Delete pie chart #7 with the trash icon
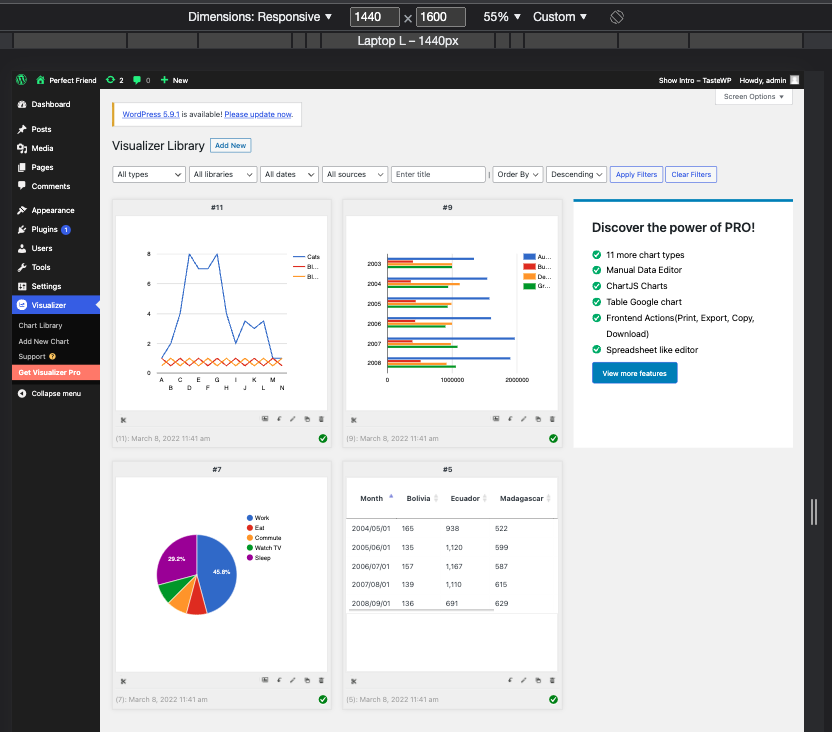This screenshot has width=832, height=732. tap(321, 680)
